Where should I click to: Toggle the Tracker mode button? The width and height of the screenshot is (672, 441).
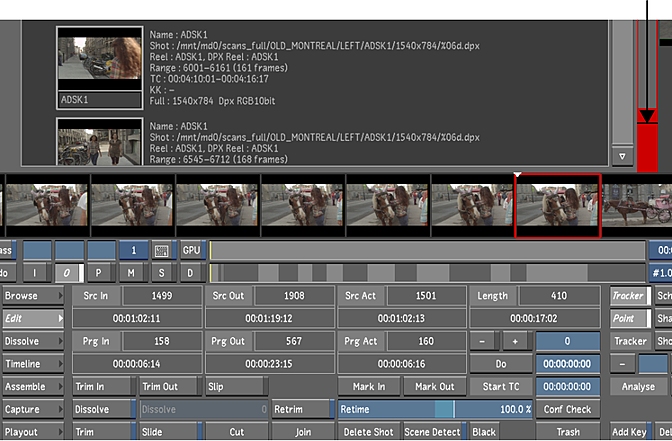coord(630,296)
